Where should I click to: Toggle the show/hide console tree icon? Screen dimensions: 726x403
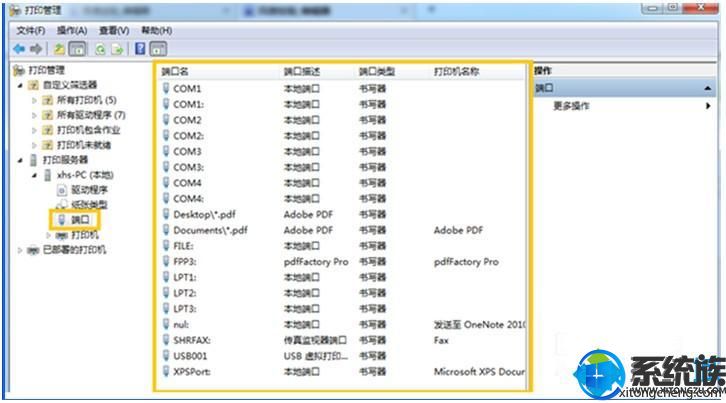click(x=77, y=49)
